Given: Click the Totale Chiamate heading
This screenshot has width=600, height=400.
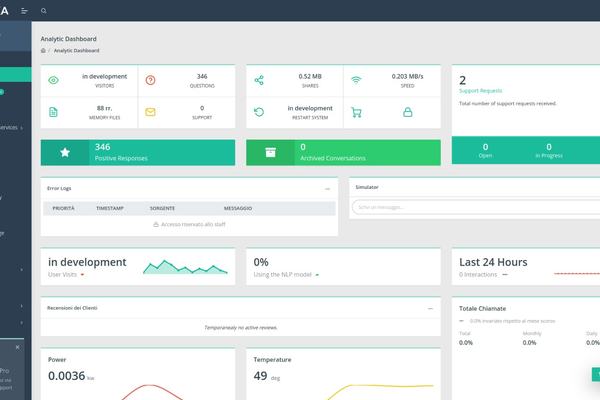Looking at the screenshot, I should 483,309.
